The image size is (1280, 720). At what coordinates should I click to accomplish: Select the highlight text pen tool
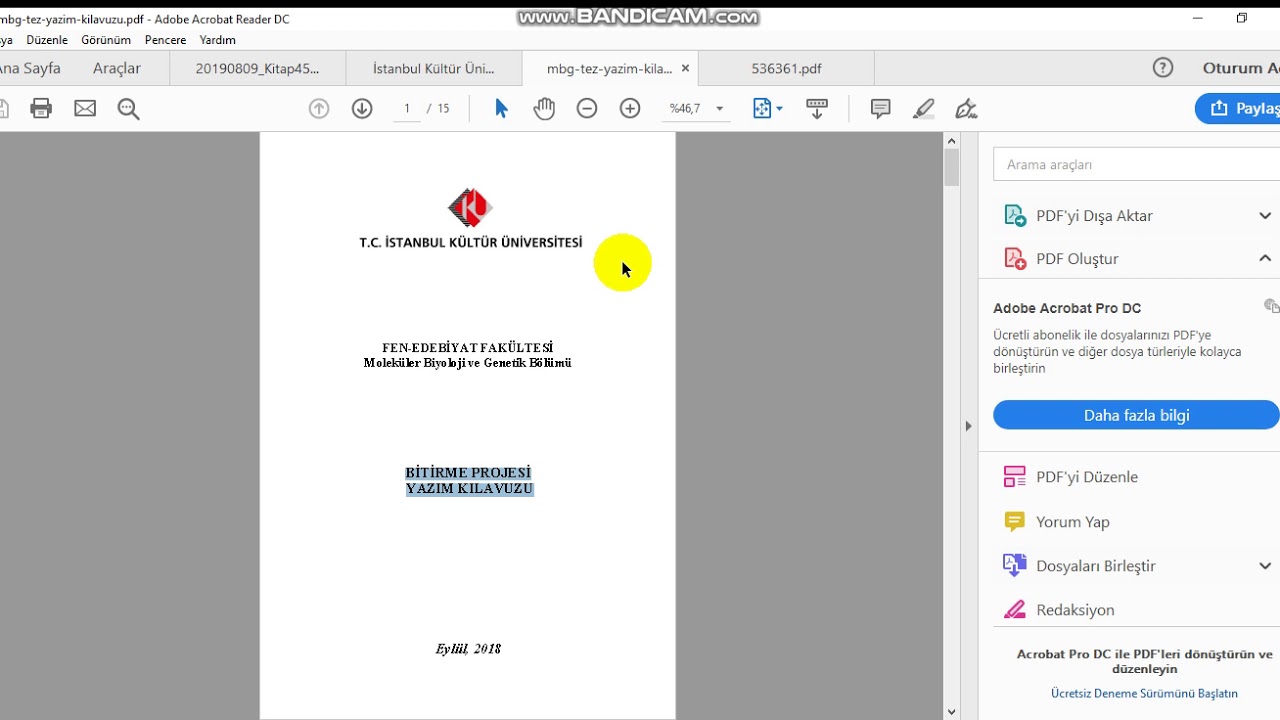(924, 109)
